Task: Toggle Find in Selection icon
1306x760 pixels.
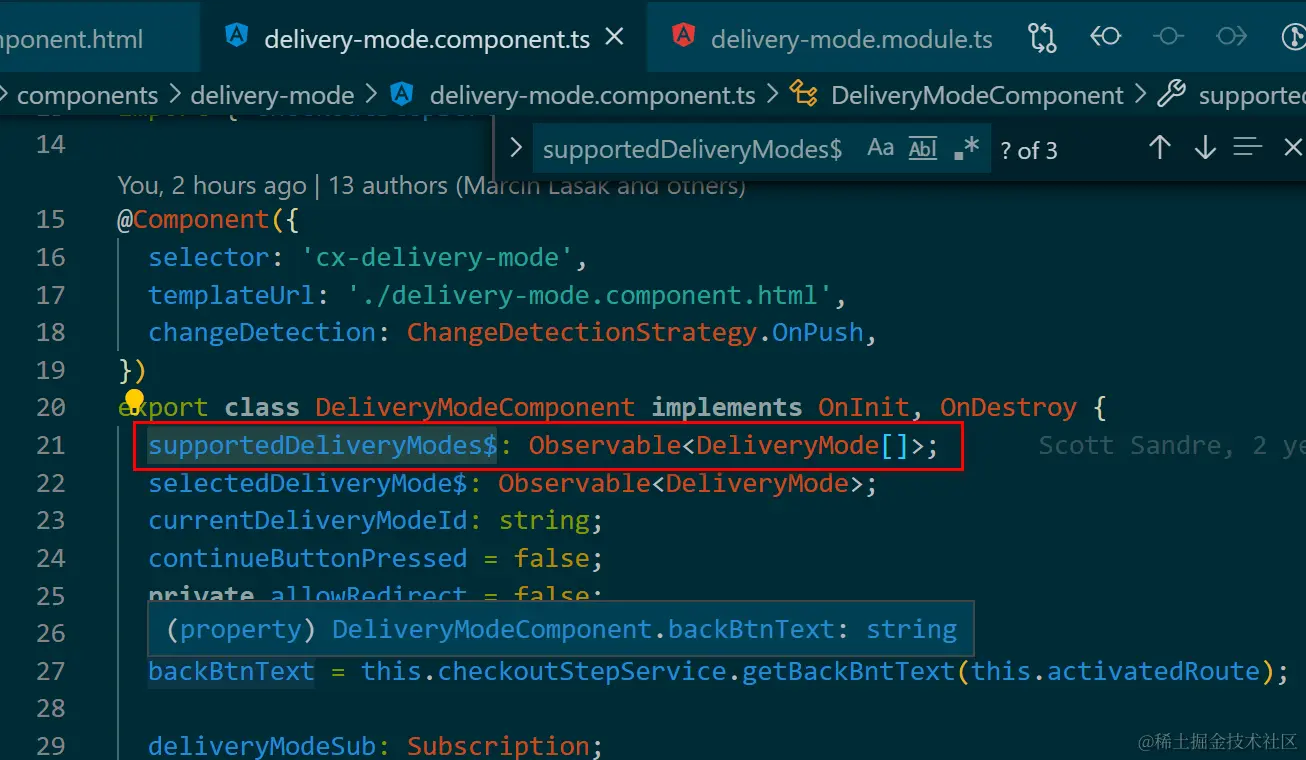Action: tap(1248, 148)
